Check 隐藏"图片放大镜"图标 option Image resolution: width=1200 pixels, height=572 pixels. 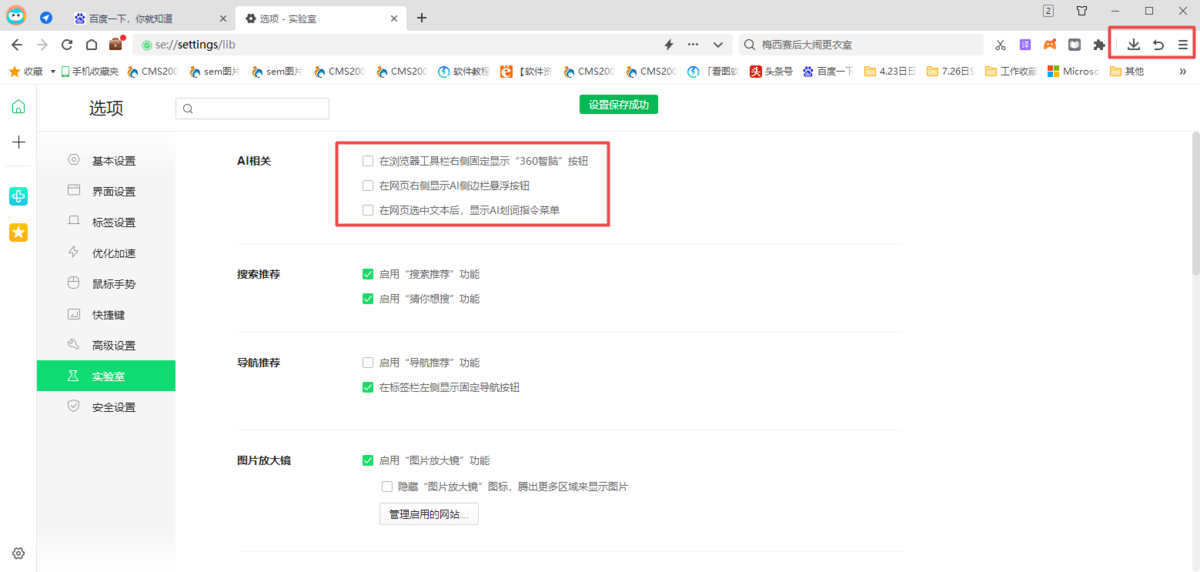(x=387, y=487)
